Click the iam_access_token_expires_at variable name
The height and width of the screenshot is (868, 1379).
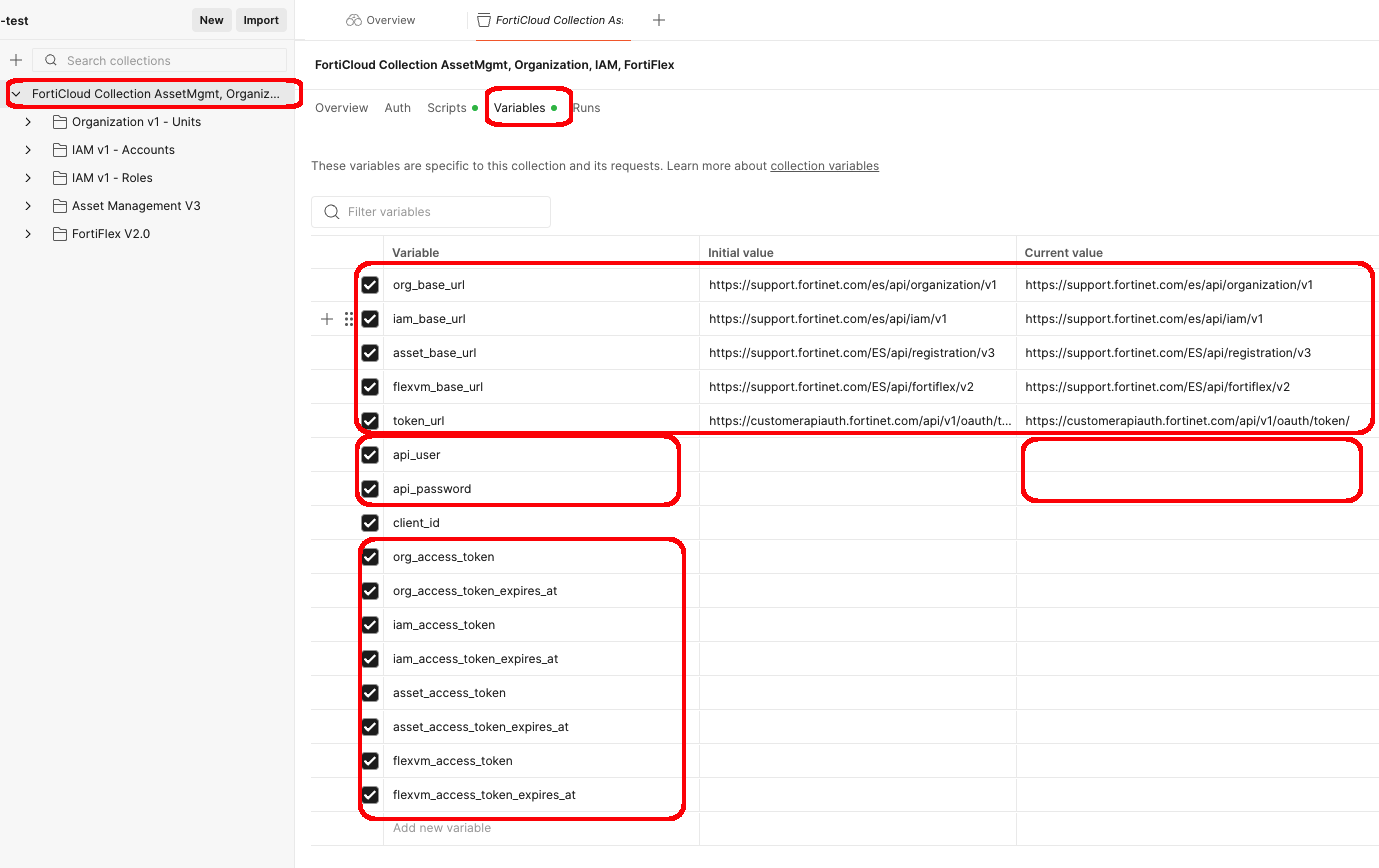pyautogui.click(x=476, y=659)
